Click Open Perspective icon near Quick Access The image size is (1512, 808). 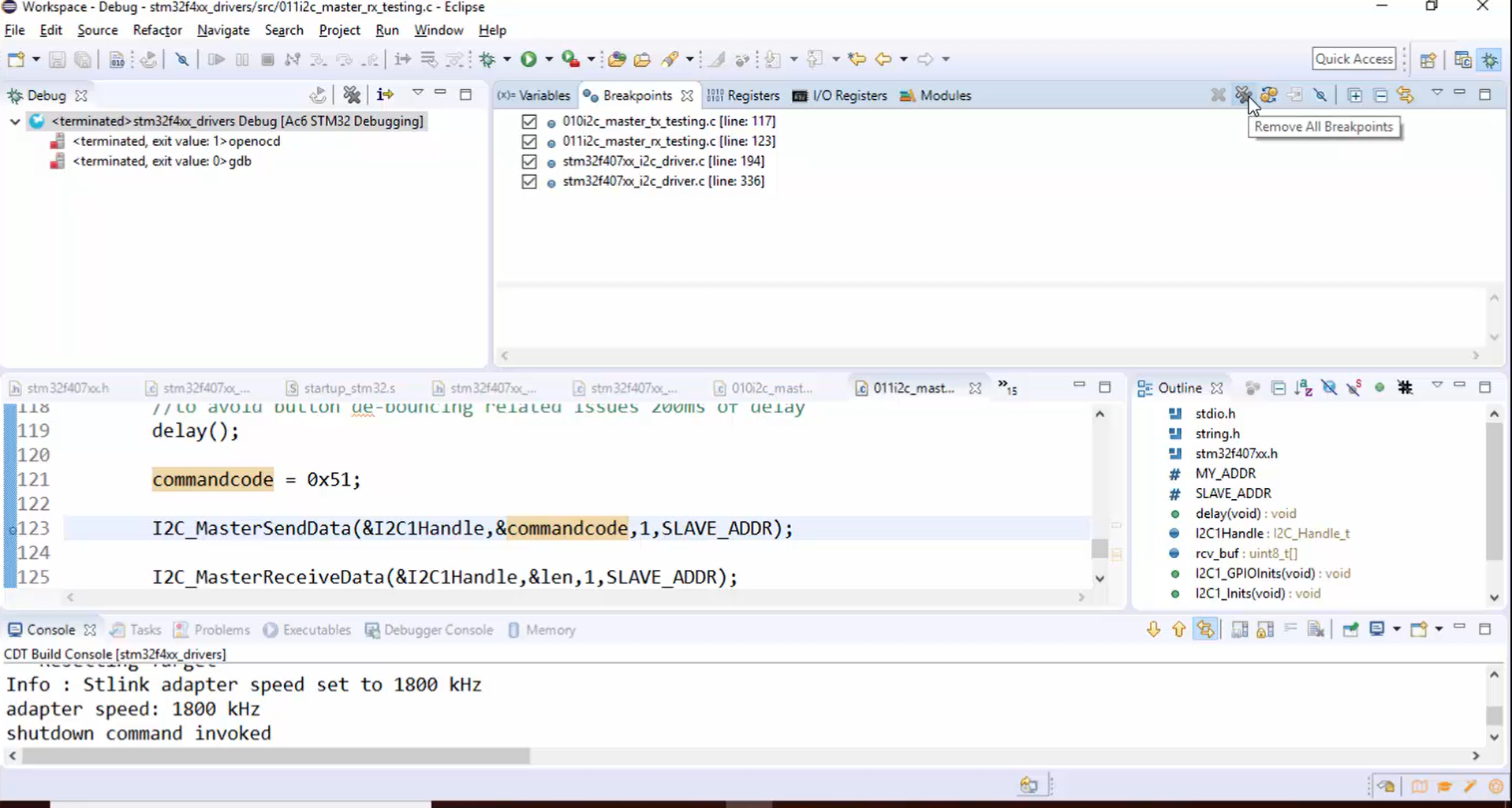pos(1428,59)
